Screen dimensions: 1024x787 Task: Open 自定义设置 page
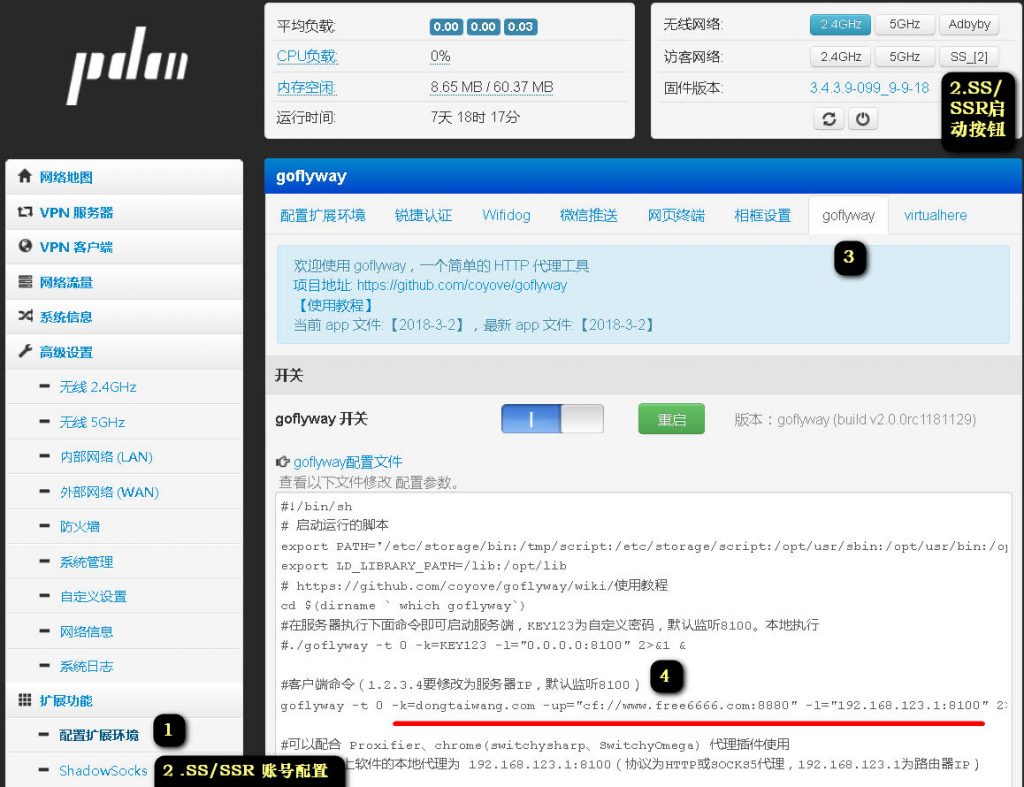point(93,596)
